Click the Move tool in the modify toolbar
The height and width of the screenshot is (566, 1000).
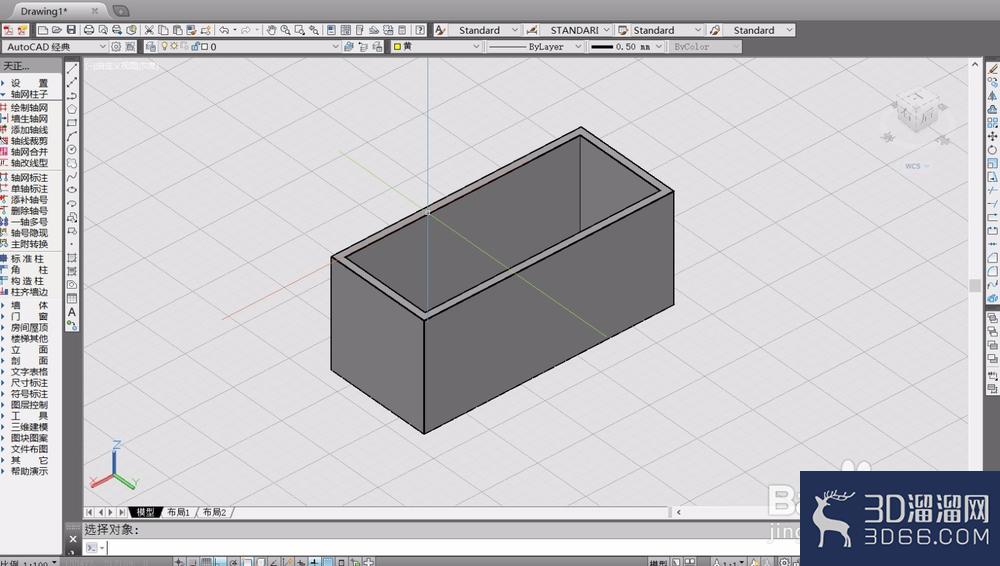tap(992, 136)
